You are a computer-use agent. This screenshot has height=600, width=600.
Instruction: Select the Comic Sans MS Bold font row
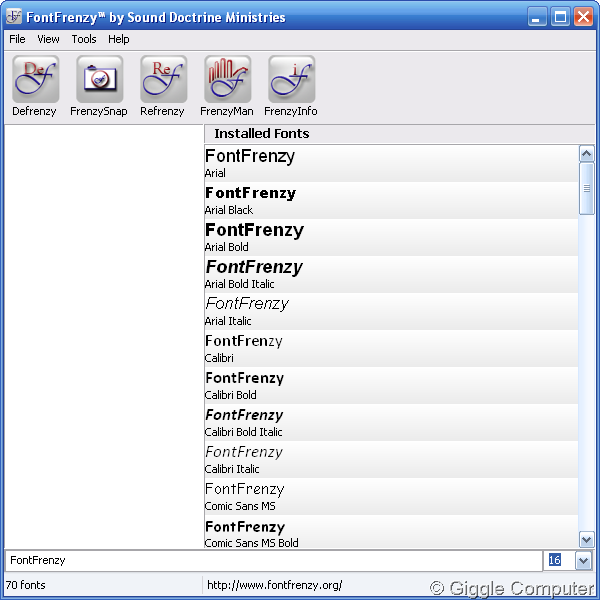(391, 532)
